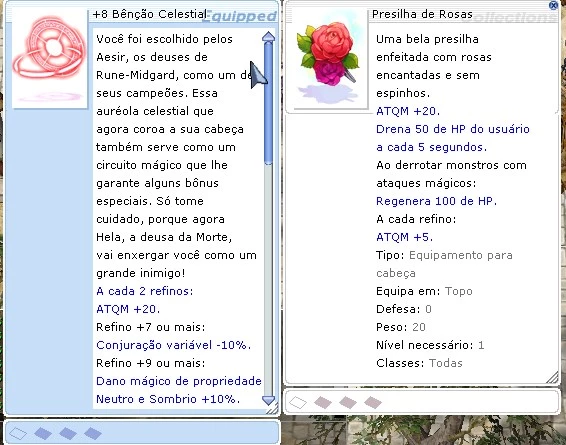The height and width of the screenshot is (445, 566).
Task: Select the first empty card slot under Presilha de Rosas
Action: [298, 402]
